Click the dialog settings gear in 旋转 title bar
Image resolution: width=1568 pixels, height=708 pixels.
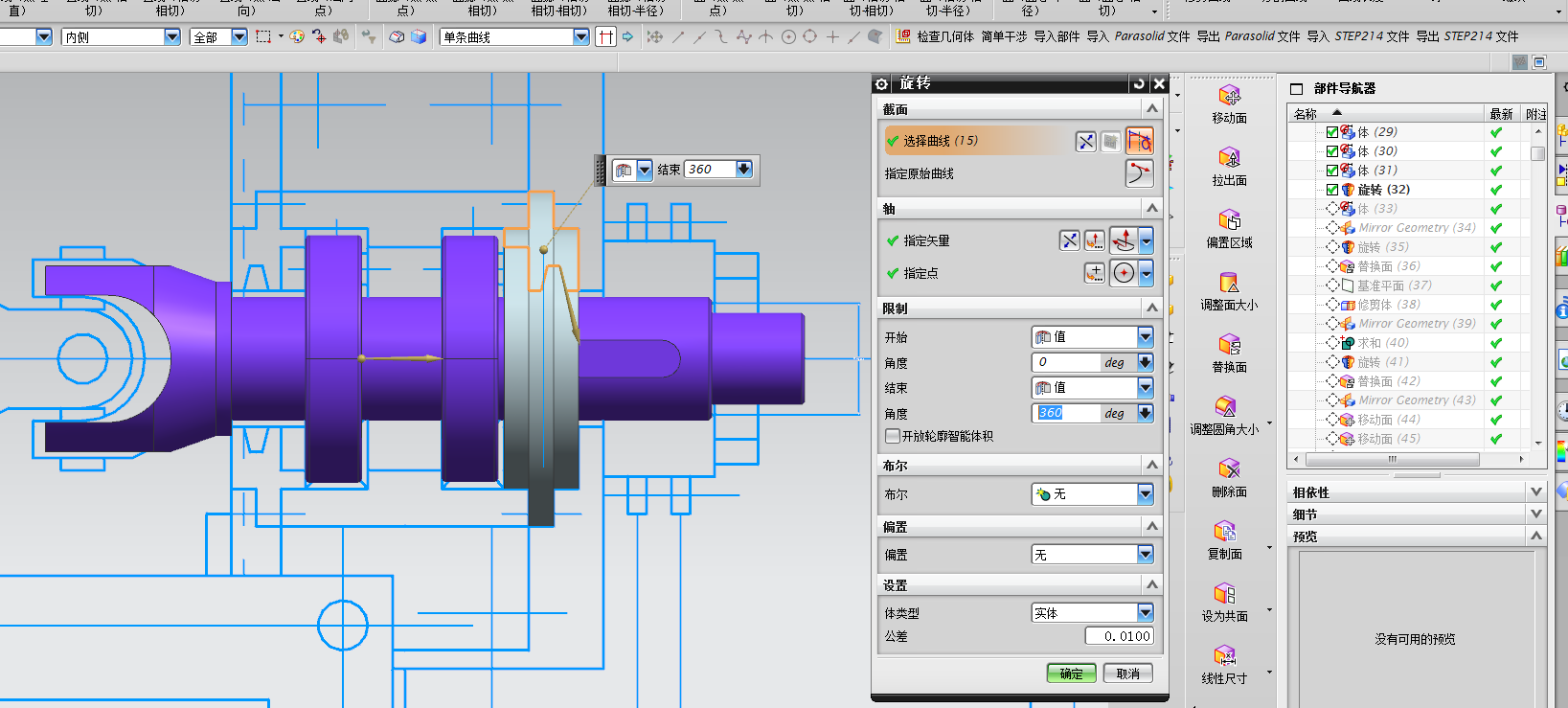(882, 84)
